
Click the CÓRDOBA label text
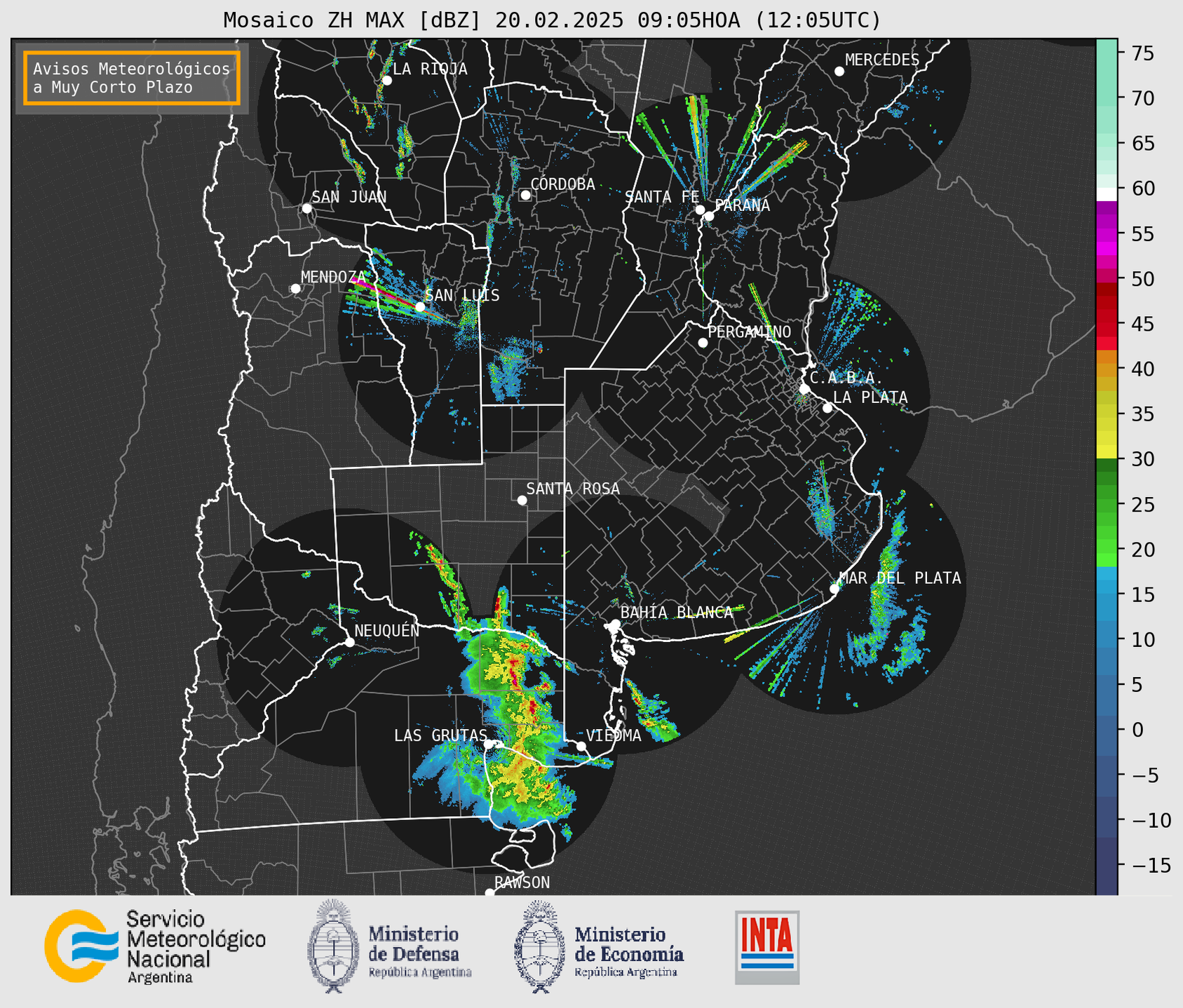tap(563, 184)
